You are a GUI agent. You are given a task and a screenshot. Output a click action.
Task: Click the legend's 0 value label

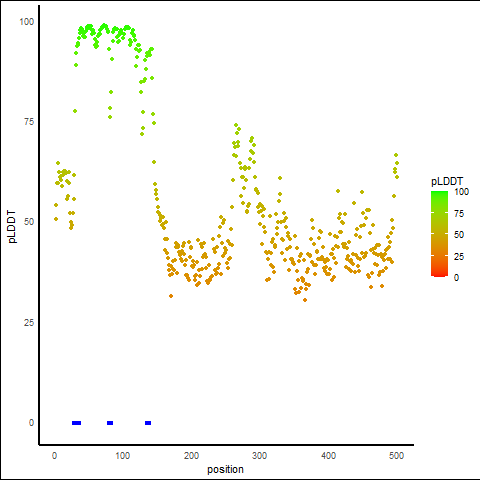pyautogui.click(x=457, y=277)
